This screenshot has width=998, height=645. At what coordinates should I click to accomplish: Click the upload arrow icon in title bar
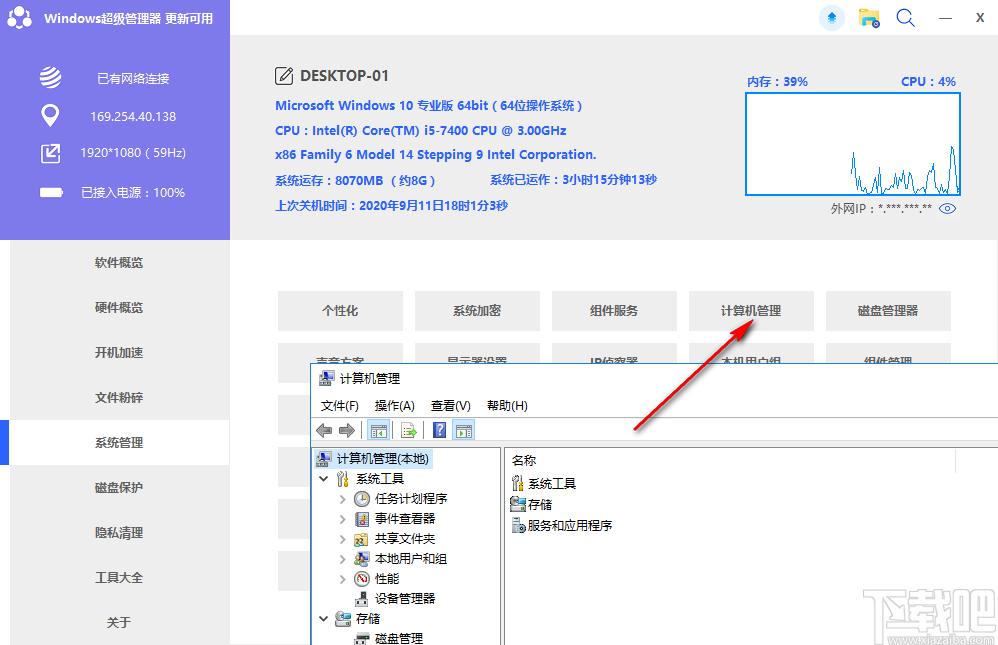pos(831,18)
